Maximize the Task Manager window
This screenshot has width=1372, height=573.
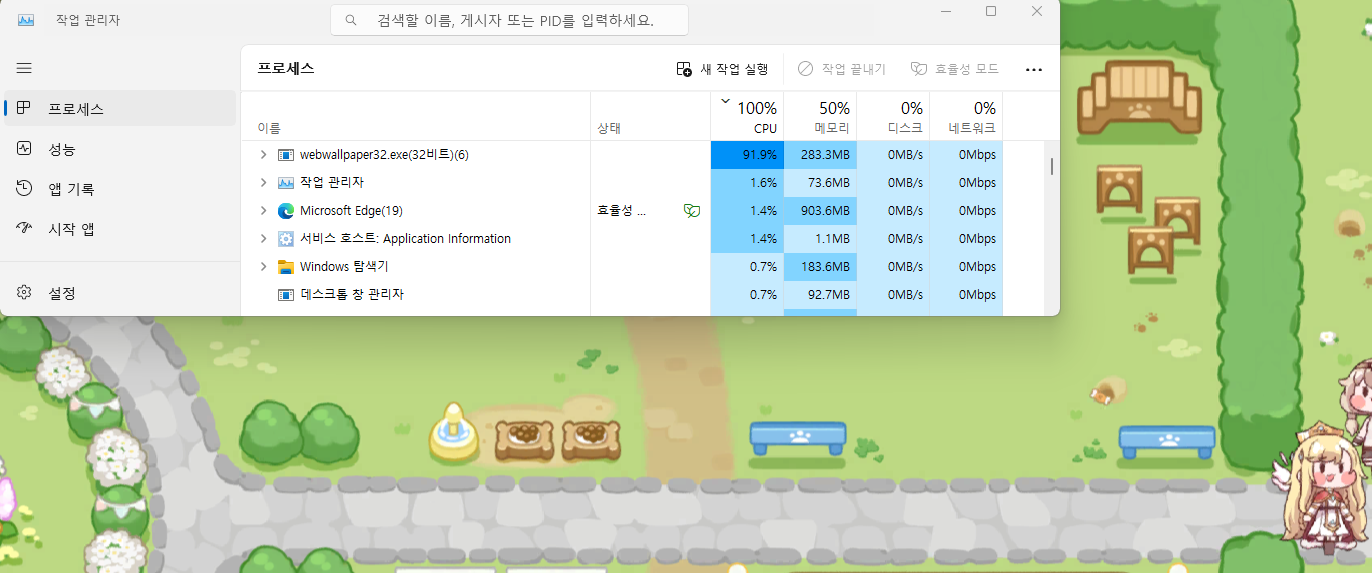coord(991,11)
